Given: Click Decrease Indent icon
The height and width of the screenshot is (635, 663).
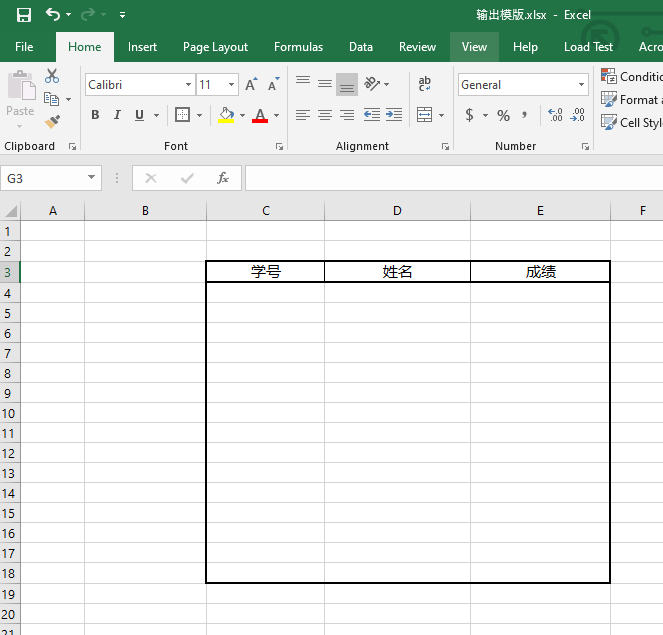Looking at the screenshot, I should click(x=372, y=115).
